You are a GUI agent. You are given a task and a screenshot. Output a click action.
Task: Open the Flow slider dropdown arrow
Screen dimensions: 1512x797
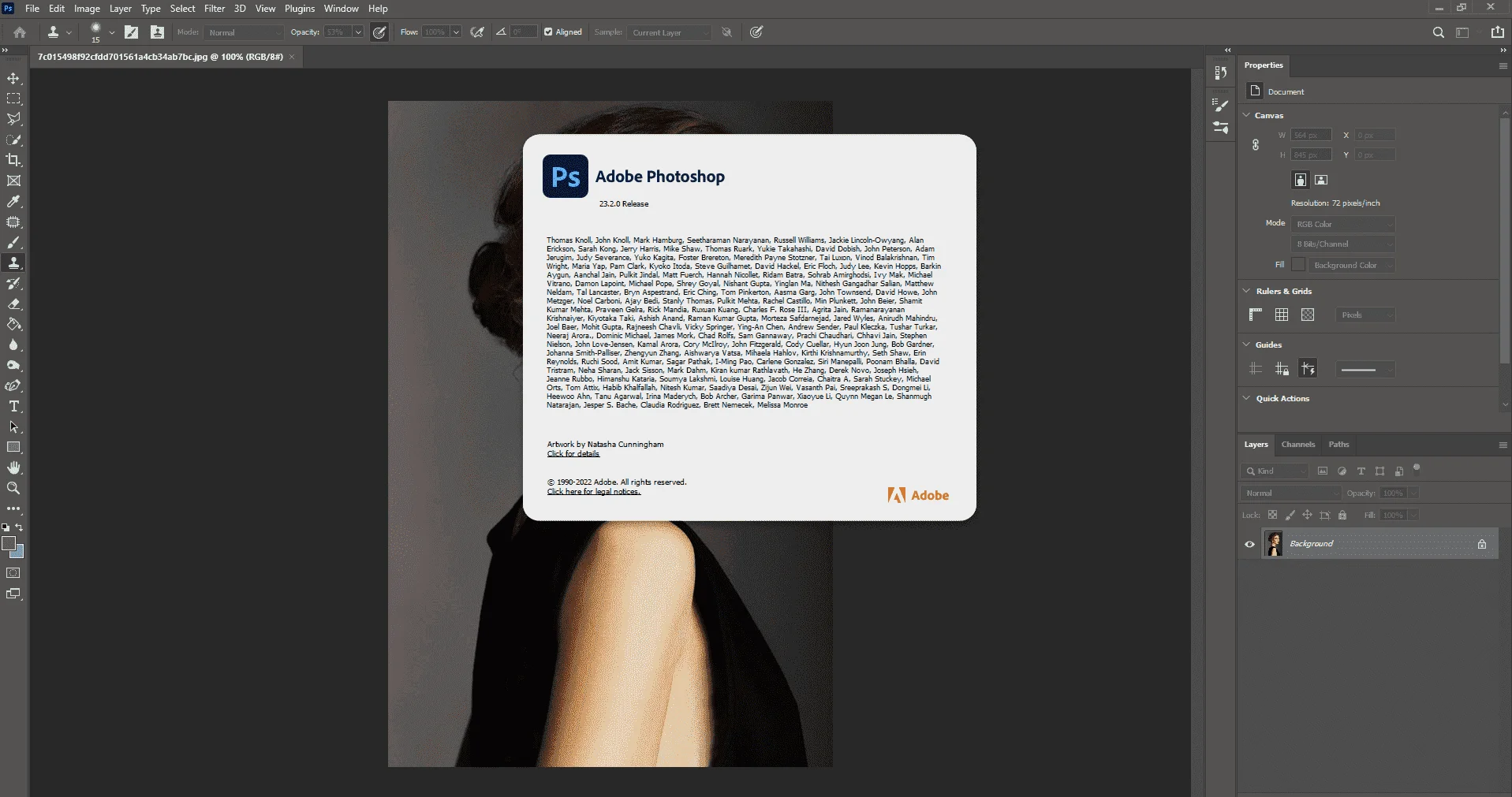456,32
